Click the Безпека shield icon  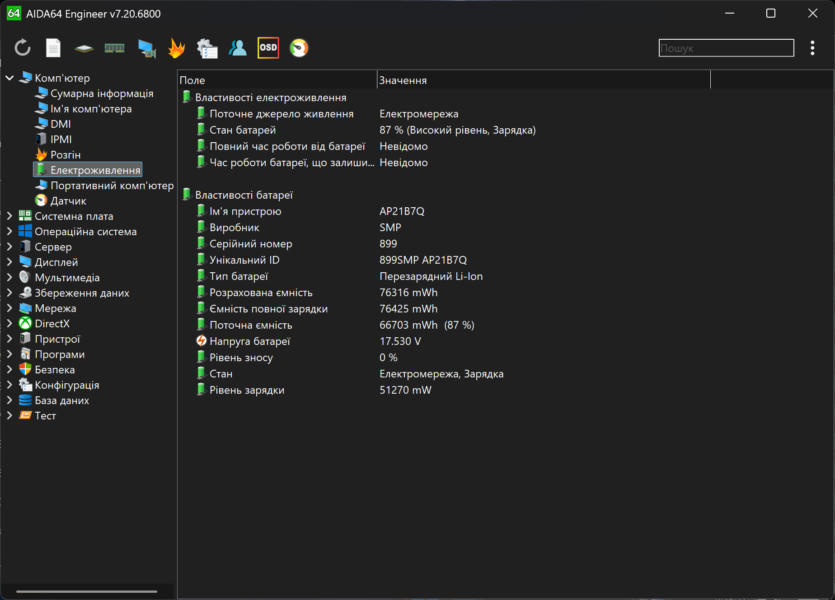click(24, 369)
